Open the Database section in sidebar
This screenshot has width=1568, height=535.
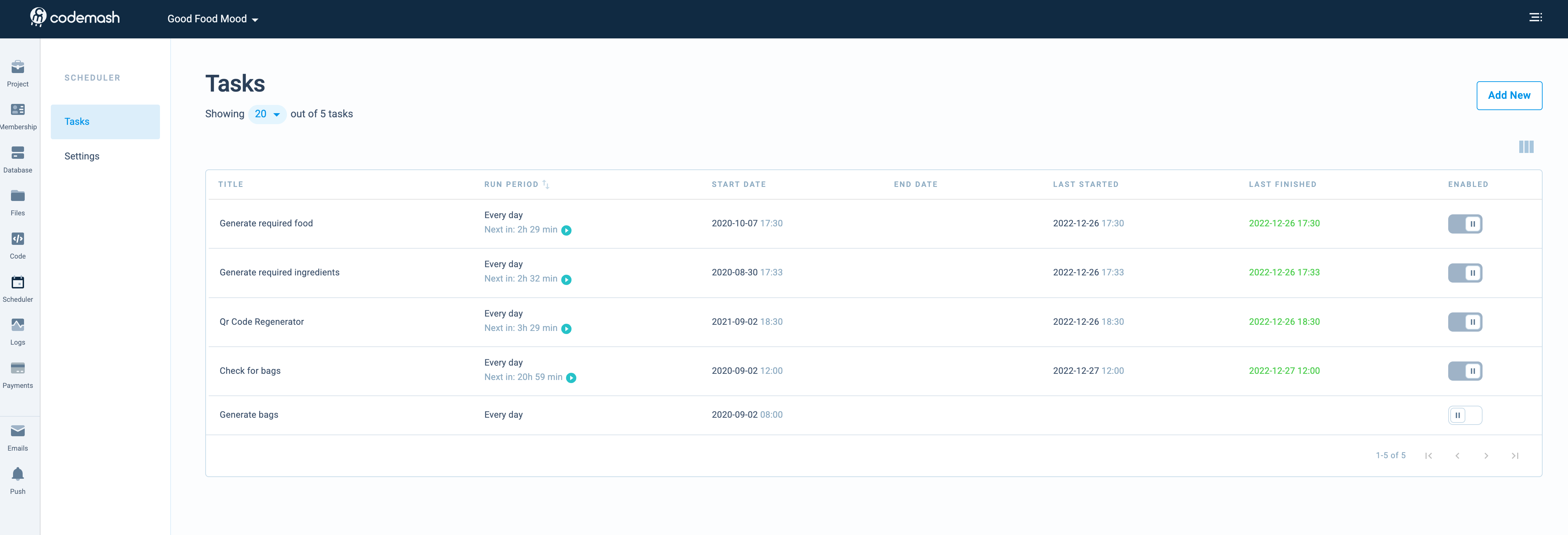[x=18, y=159]
